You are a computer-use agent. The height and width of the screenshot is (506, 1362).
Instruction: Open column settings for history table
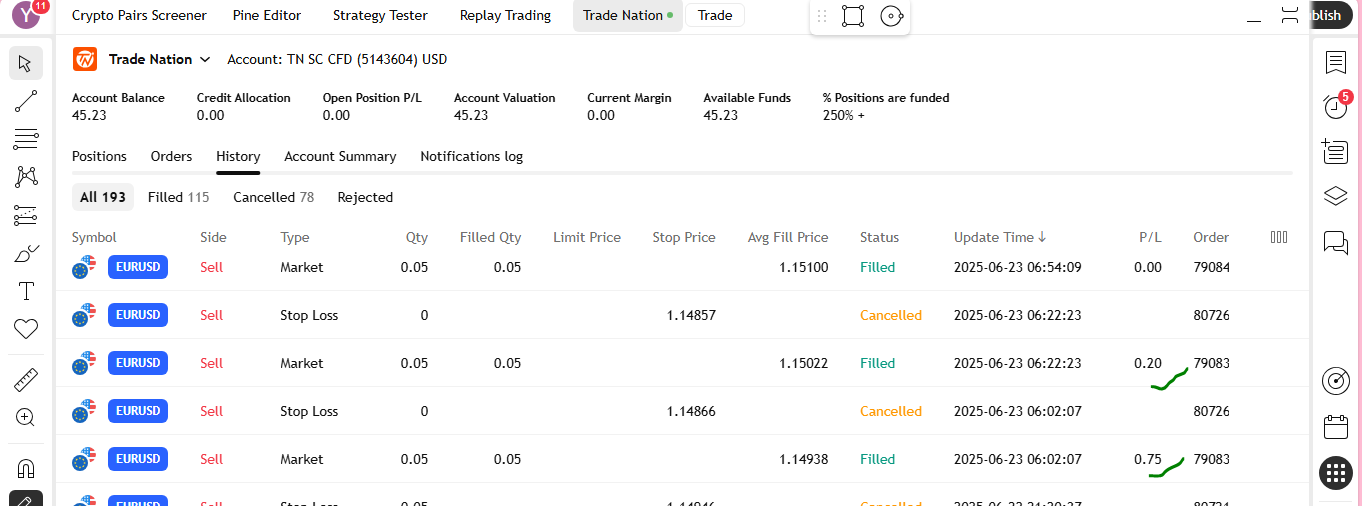click(x=1278, y=237)
